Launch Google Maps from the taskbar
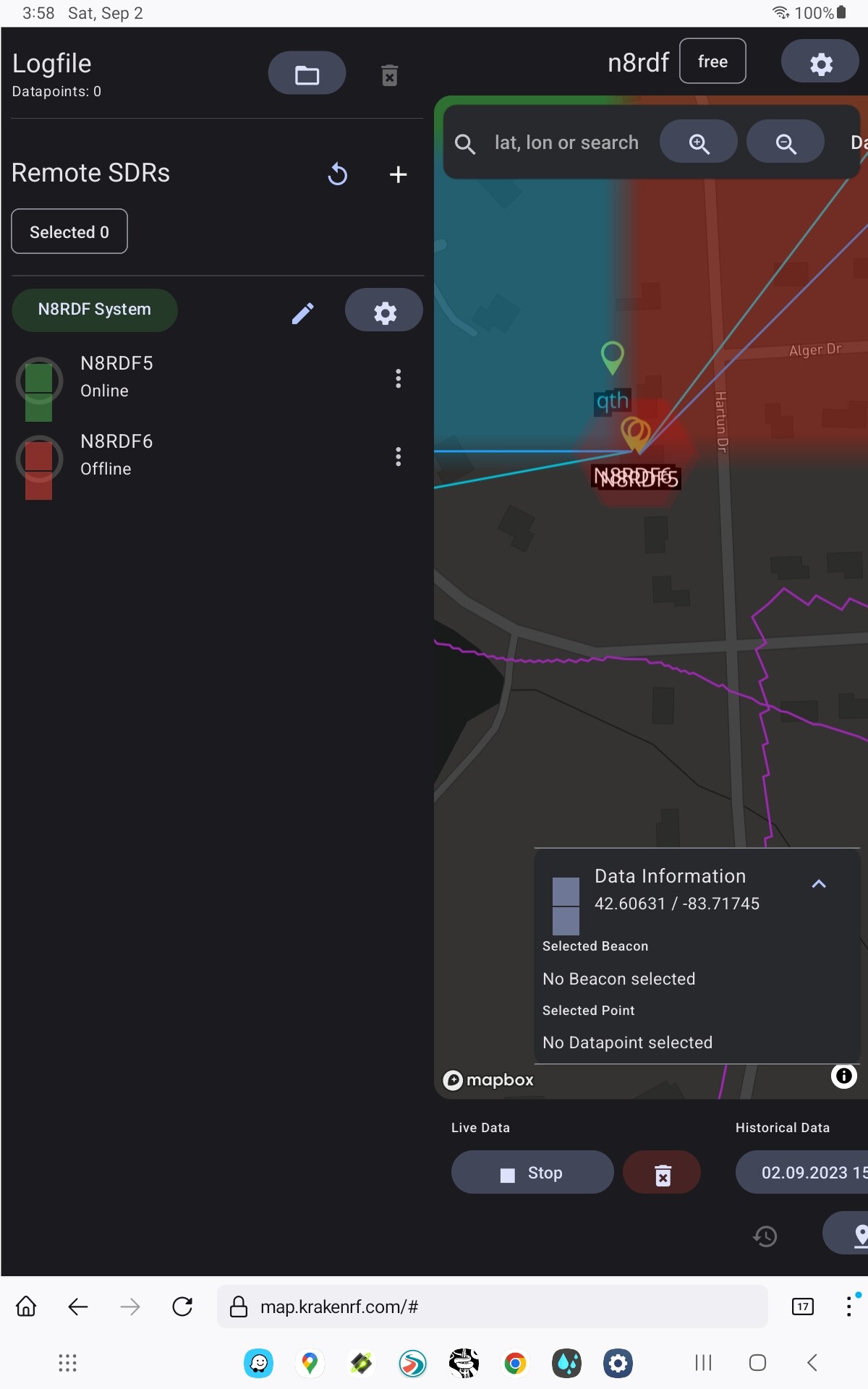The height and width of the screenshot is (1389, 868). (310, 1364)
